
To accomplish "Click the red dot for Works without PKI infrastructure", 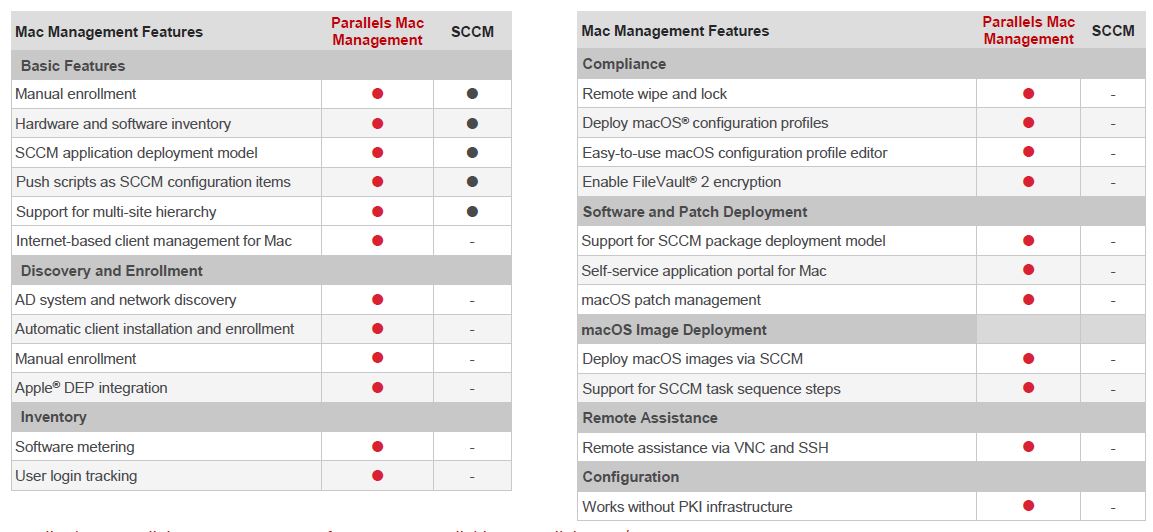I will [x=1028, y=506].
